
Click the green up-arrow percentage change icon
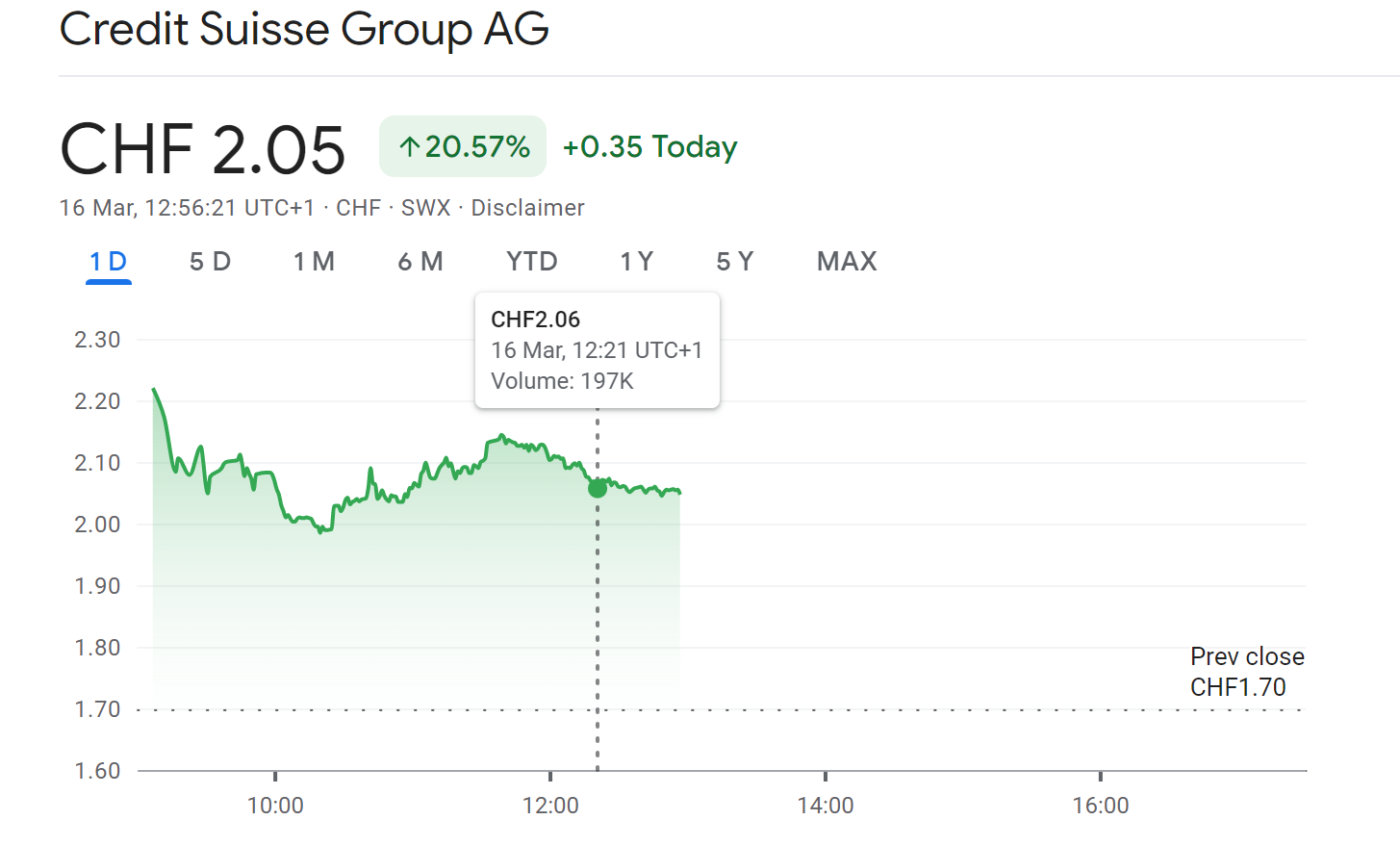click(x=410, y=147)
